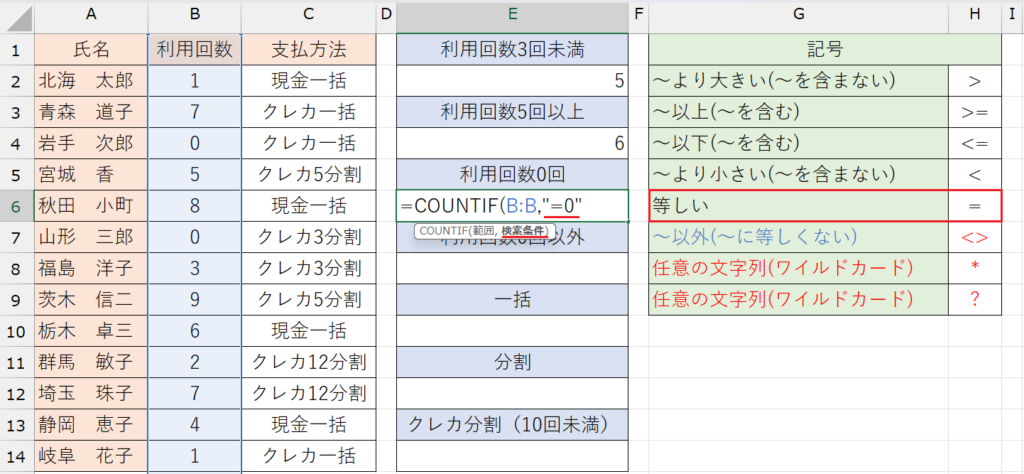Viewport: 1024px width, 474px height.
Task: Select cell 岩手 次郎
Action: coord(91,144)
